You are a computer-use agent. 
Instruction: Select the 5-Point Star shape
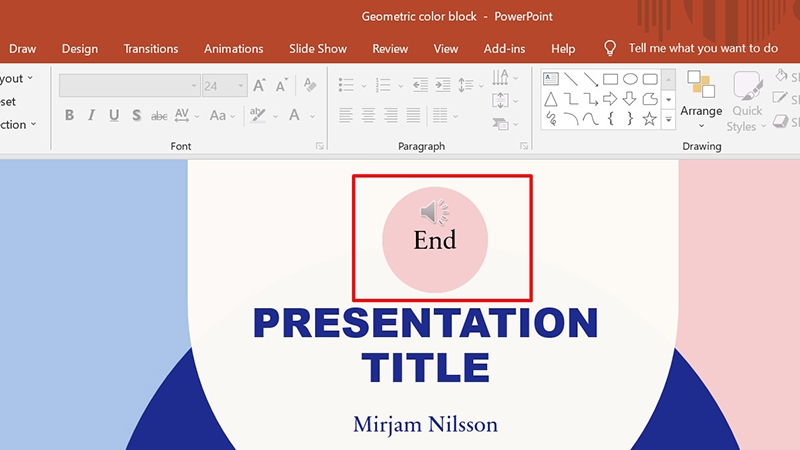tap(649, 119)
